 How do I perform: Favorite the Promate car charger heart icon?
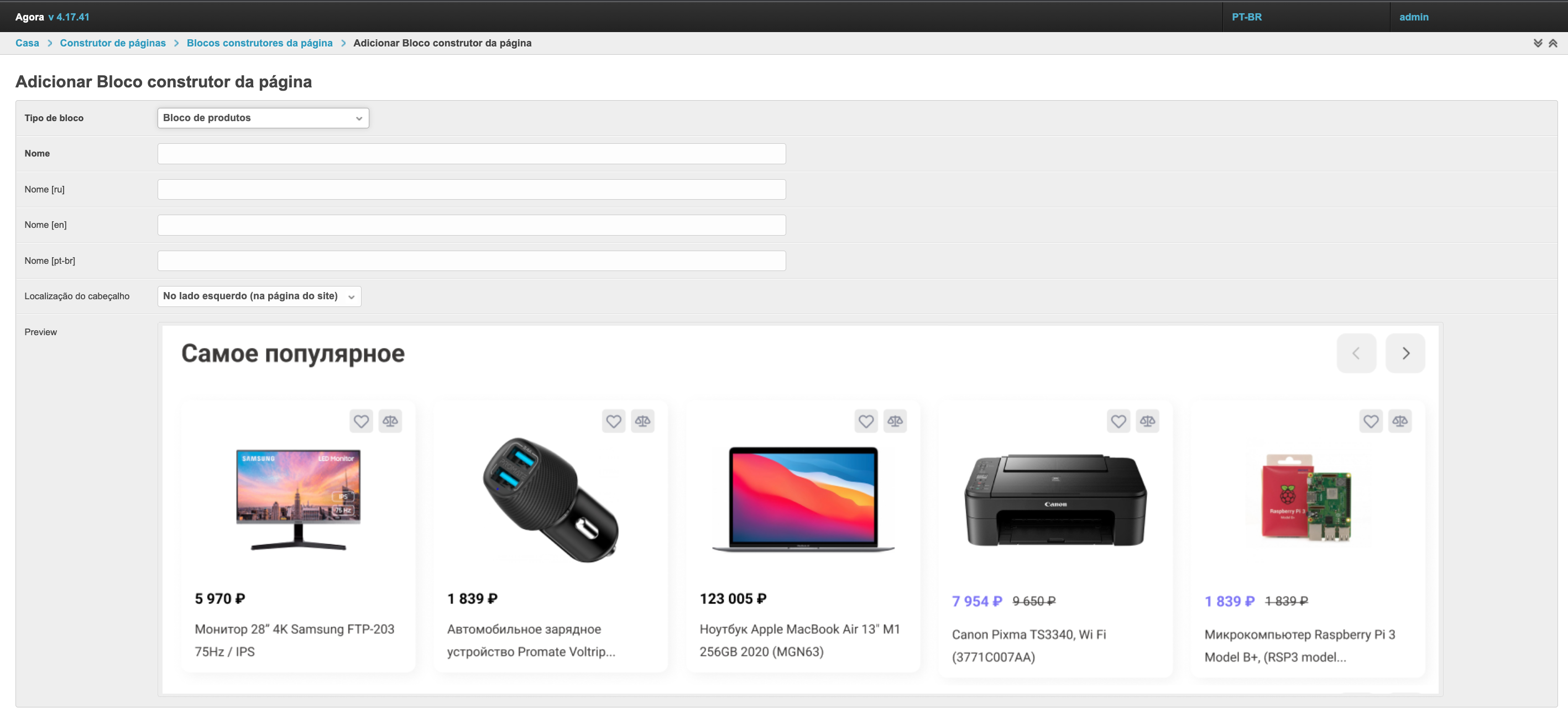(x=614, y=421)
